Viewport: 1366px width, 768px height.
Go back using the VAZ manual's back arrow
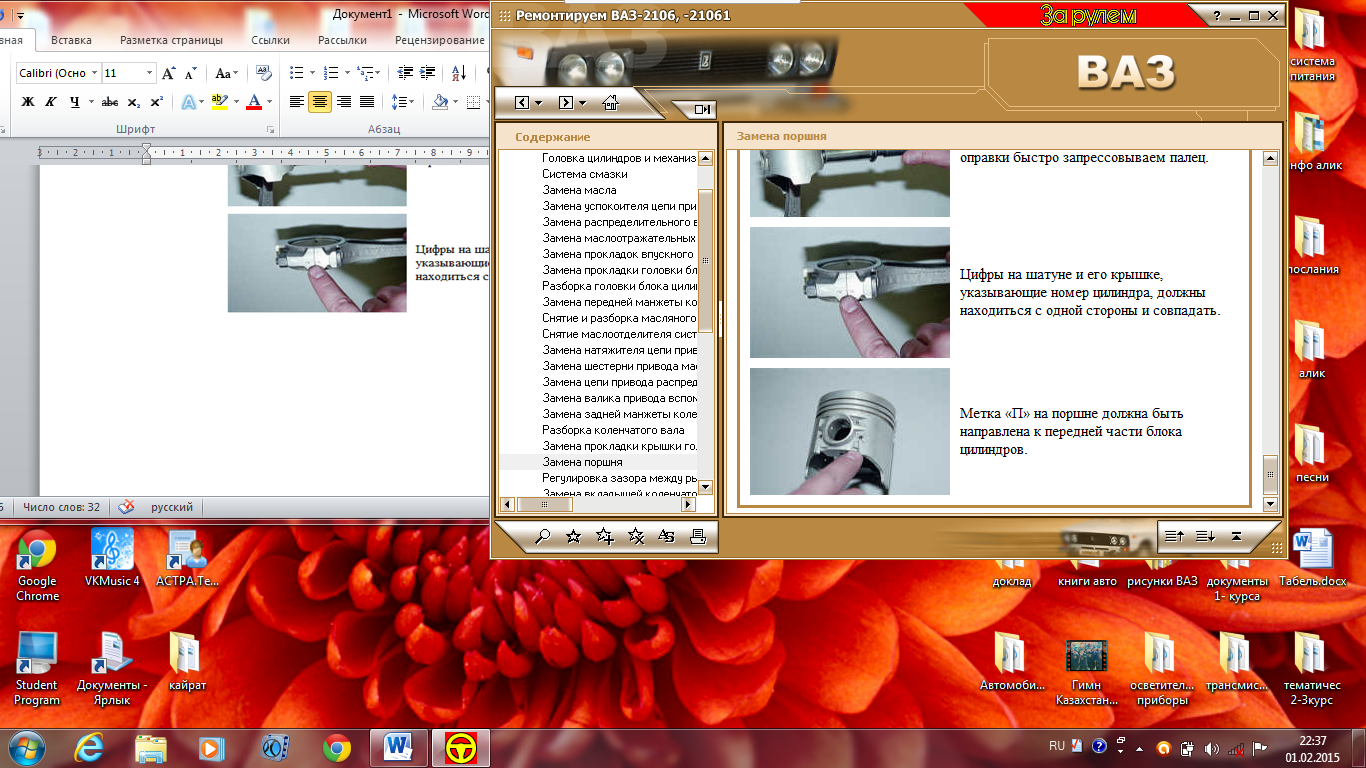pyautogui.click(x=521, y=103)
